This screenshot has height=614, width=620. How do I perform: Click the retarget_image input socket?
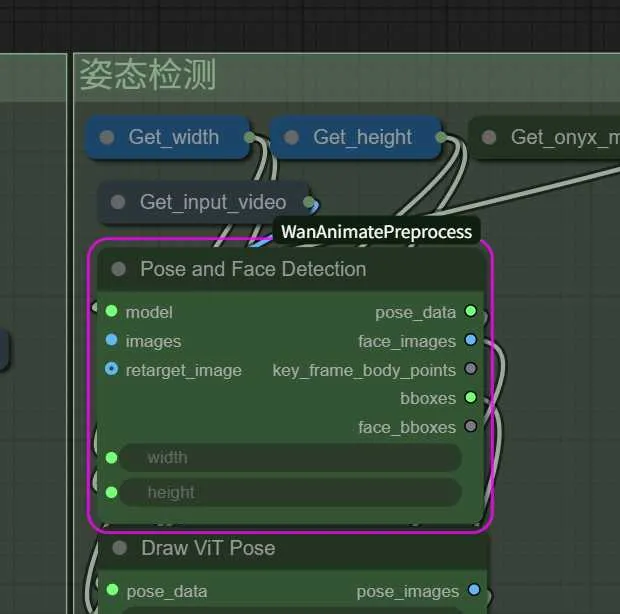[x=111, y=370]
